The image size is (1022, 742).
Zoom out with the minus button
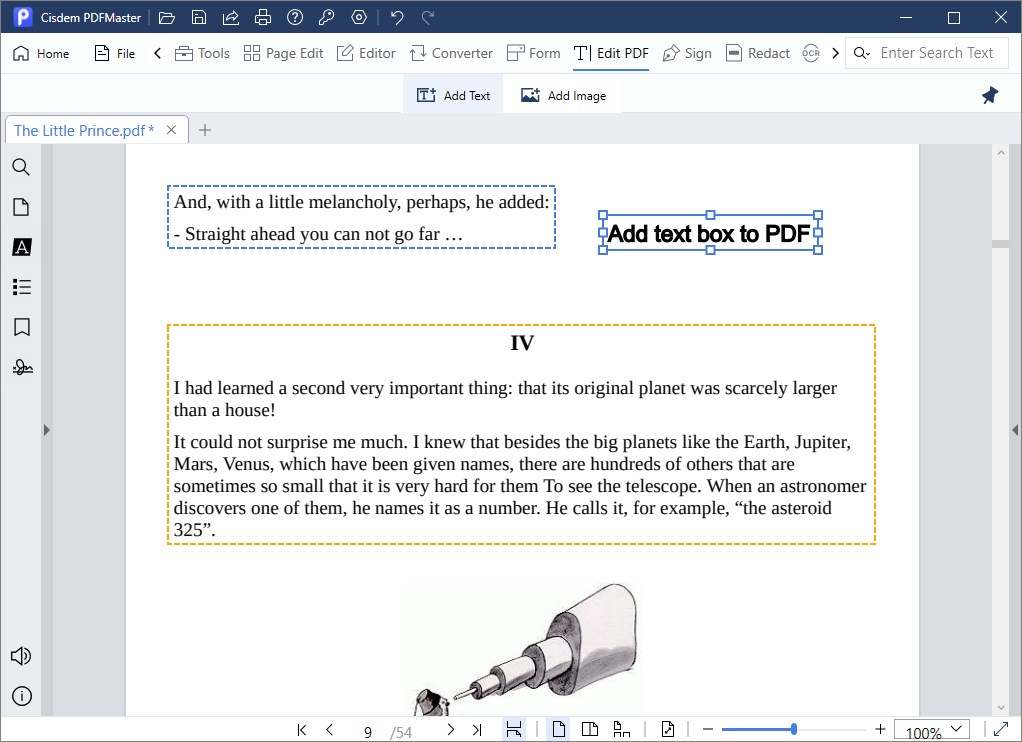click(x=708, y=730)
